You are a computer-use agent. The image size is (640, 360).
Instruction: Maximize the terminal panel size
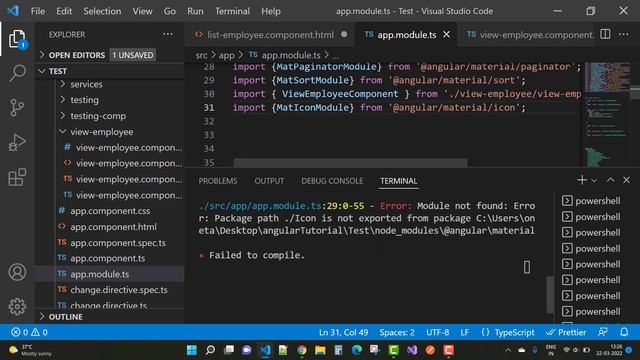[611, 180]
